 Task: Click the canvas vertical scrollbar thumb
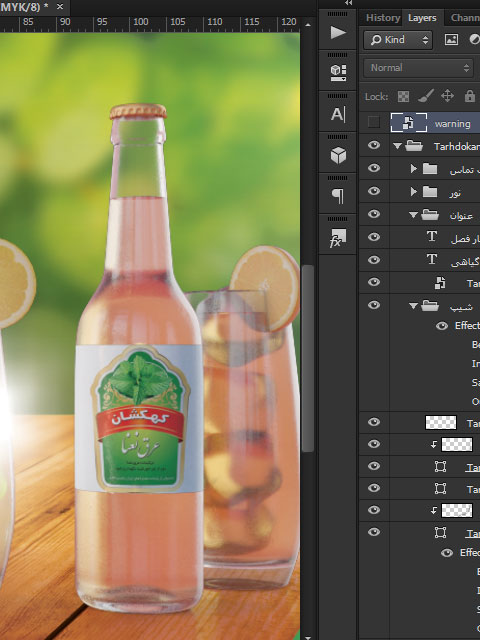[x=308, y=358]
